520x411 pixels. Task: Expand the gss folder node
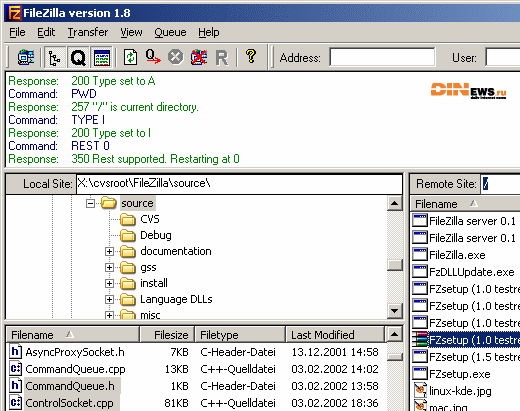click(109, 267)
